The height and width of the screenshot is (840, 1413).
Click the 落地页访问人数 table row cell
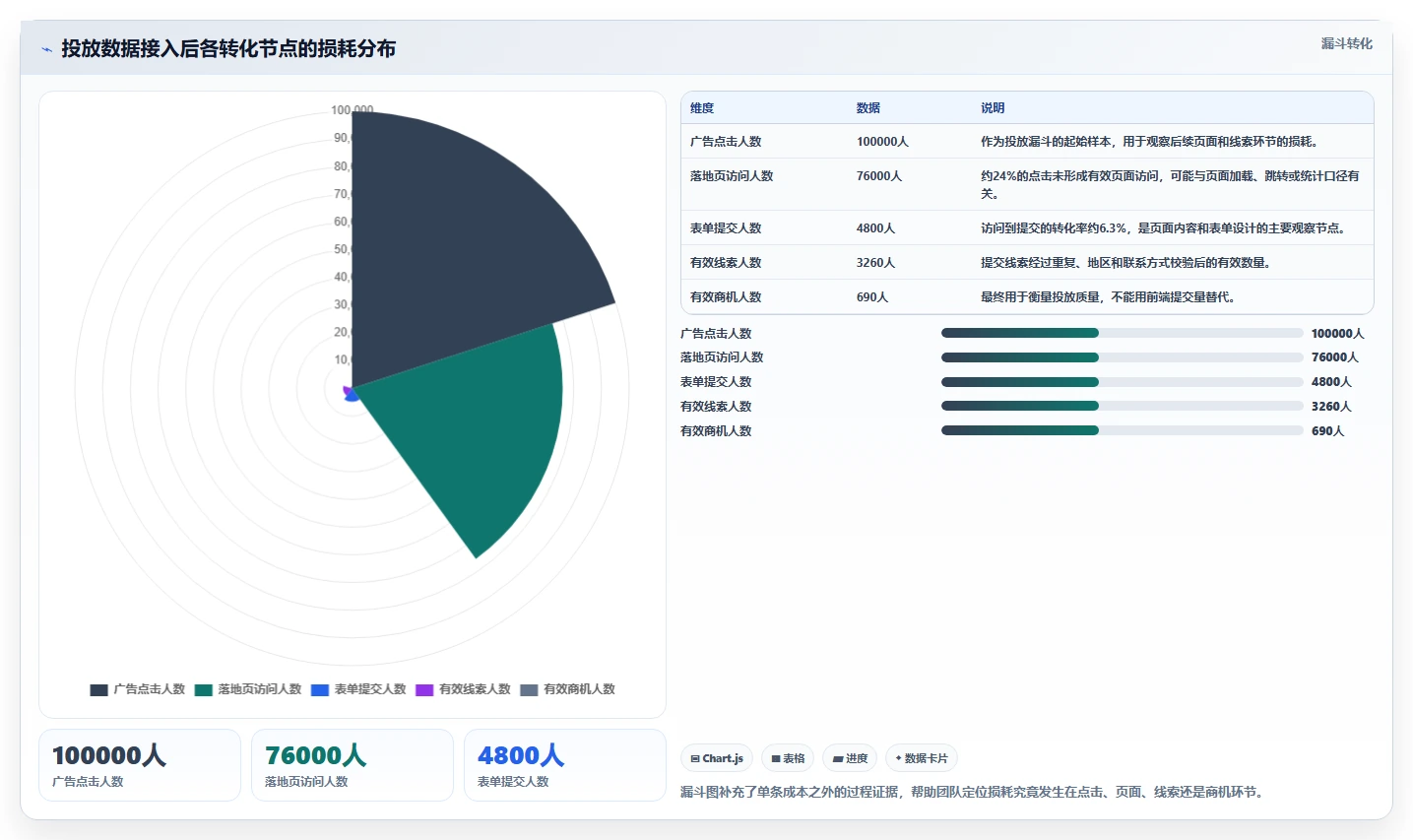tap(732, 176)
